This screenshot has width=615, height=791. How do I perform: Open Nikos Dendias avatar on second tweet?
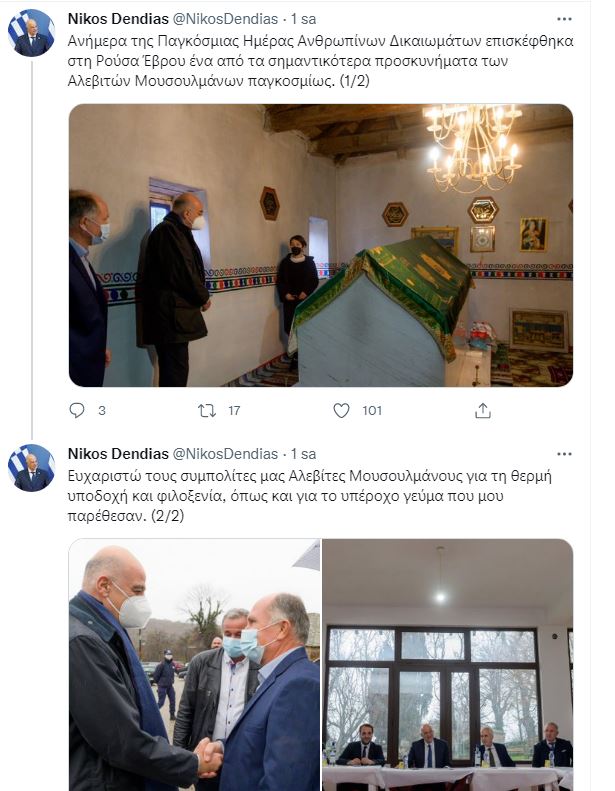tap(31, 468)
